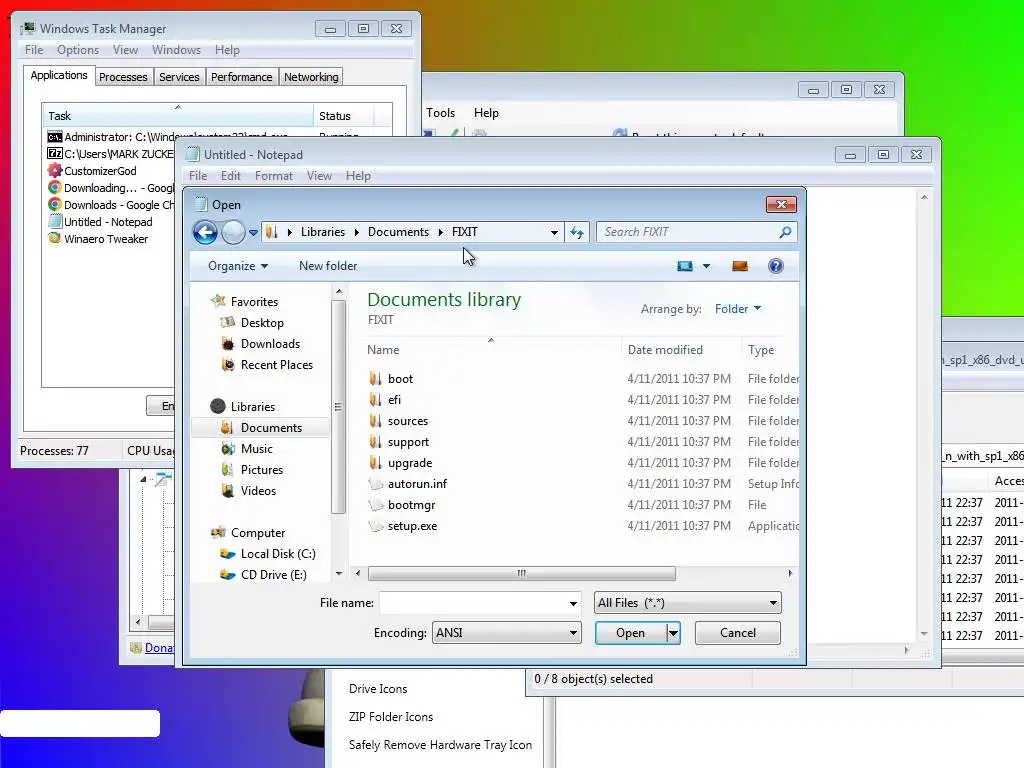Switch to Performance tab in Task Manager

click(x=241, y=77)
